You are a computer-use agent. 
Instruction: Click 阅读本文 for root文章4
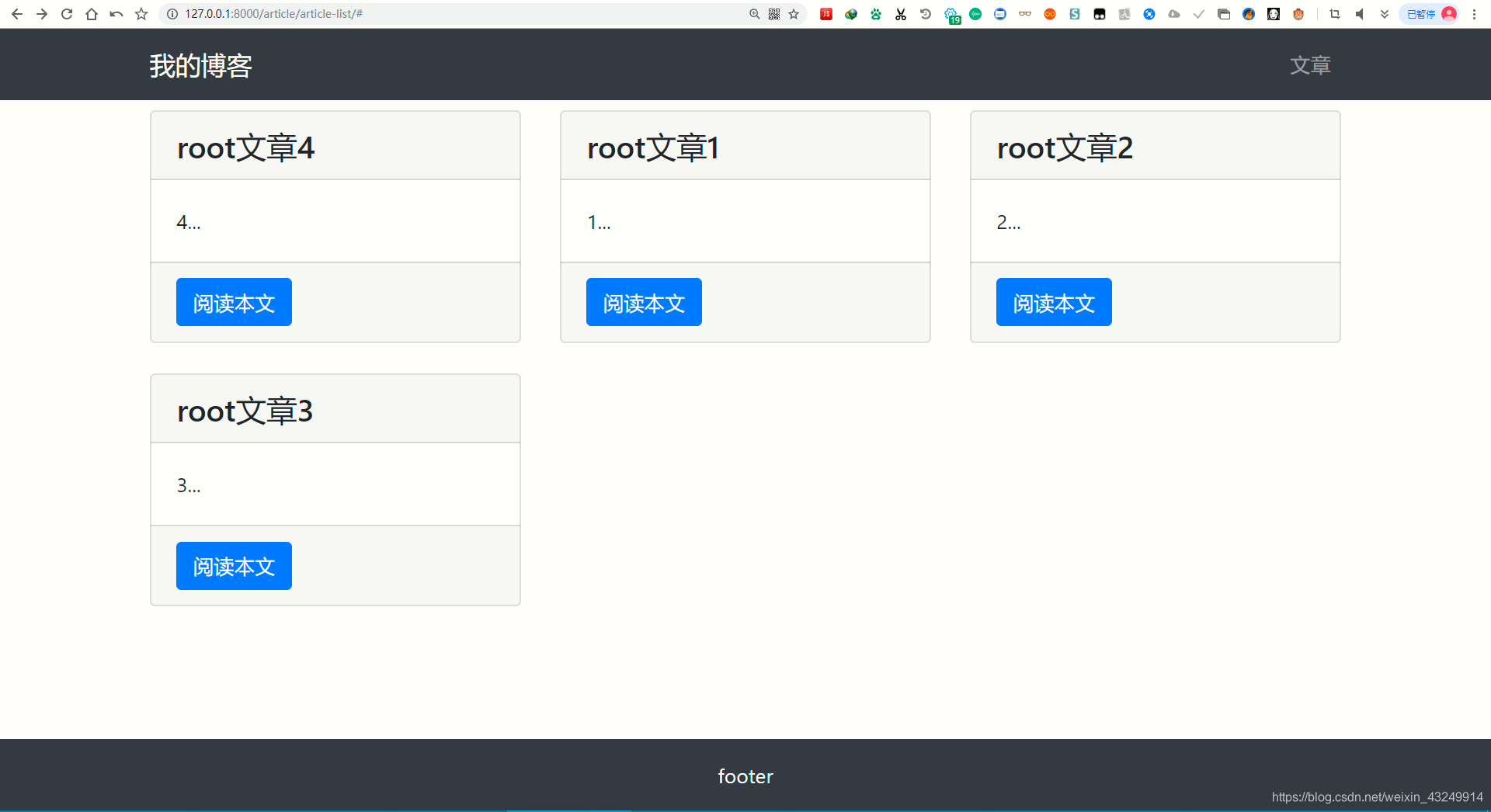(234, 302)
